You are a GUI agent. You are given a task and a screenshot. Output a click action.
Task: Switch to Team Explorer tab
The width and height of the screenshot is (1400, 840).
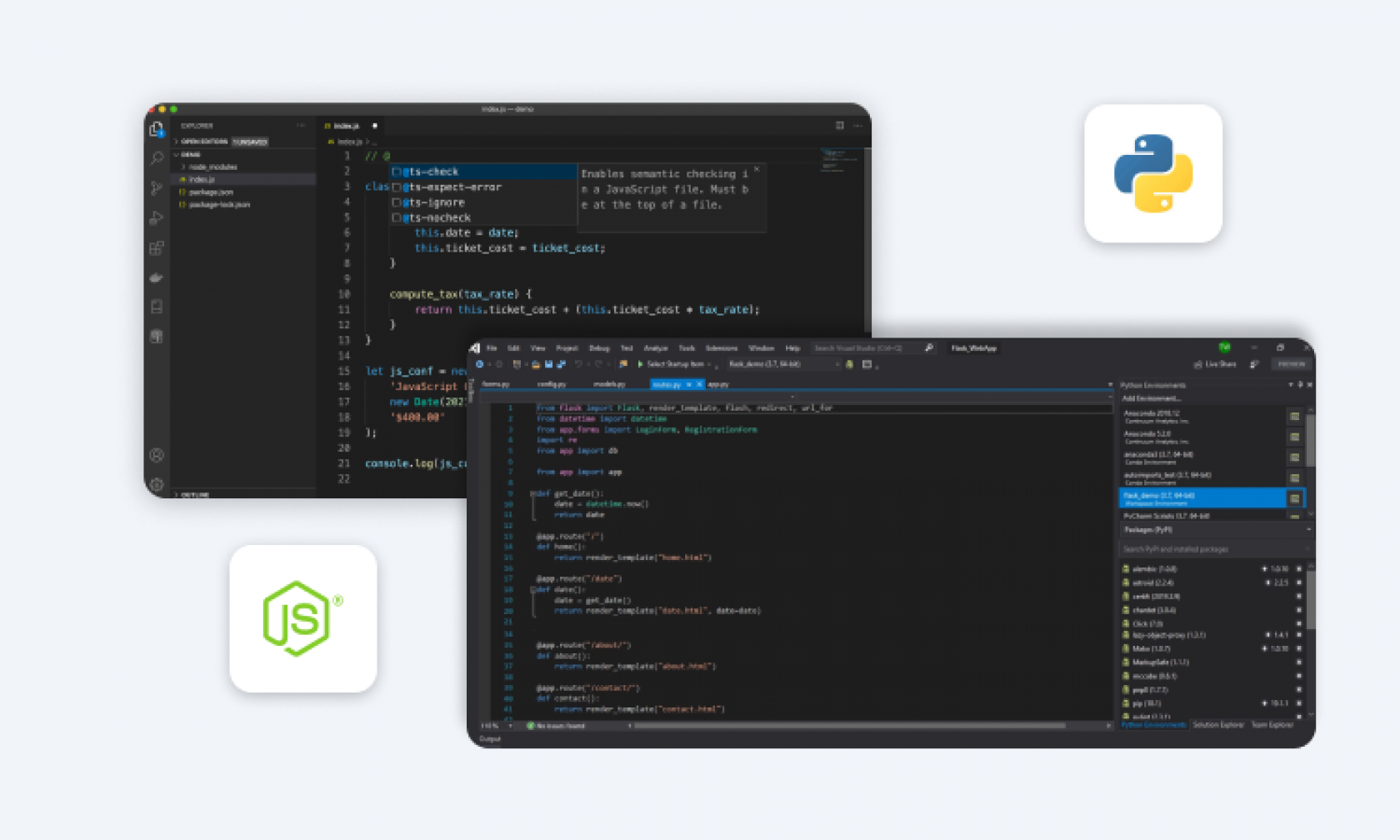(1272, 725)
